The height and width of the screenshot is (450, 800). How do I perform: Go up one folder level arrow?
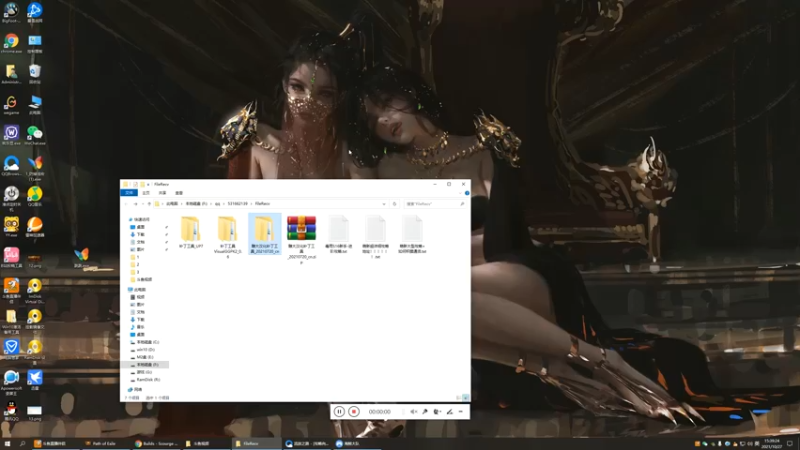149,204
